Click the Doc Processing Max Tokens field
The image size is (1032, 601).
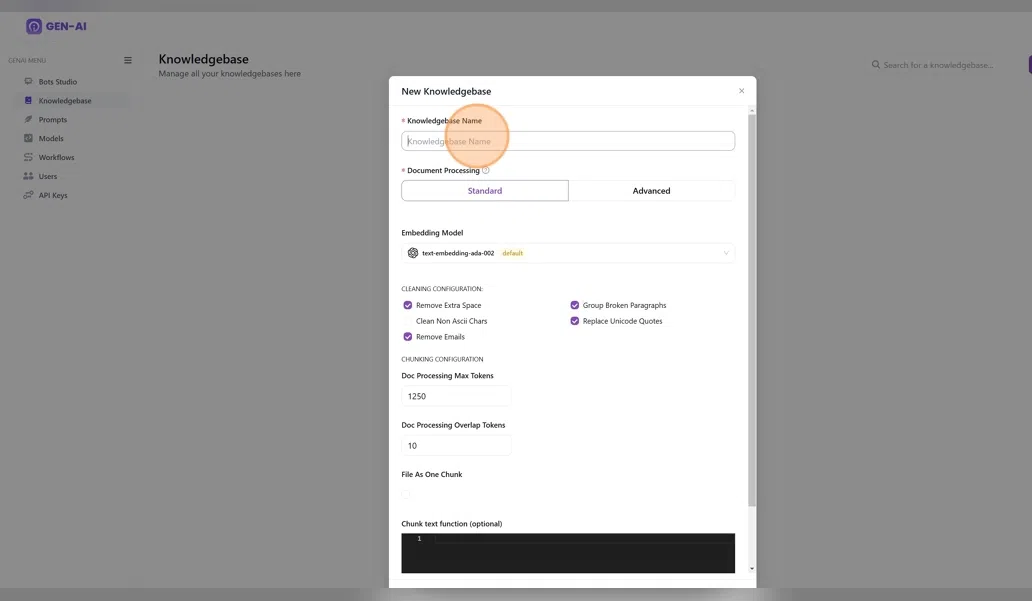coord(456,397)
